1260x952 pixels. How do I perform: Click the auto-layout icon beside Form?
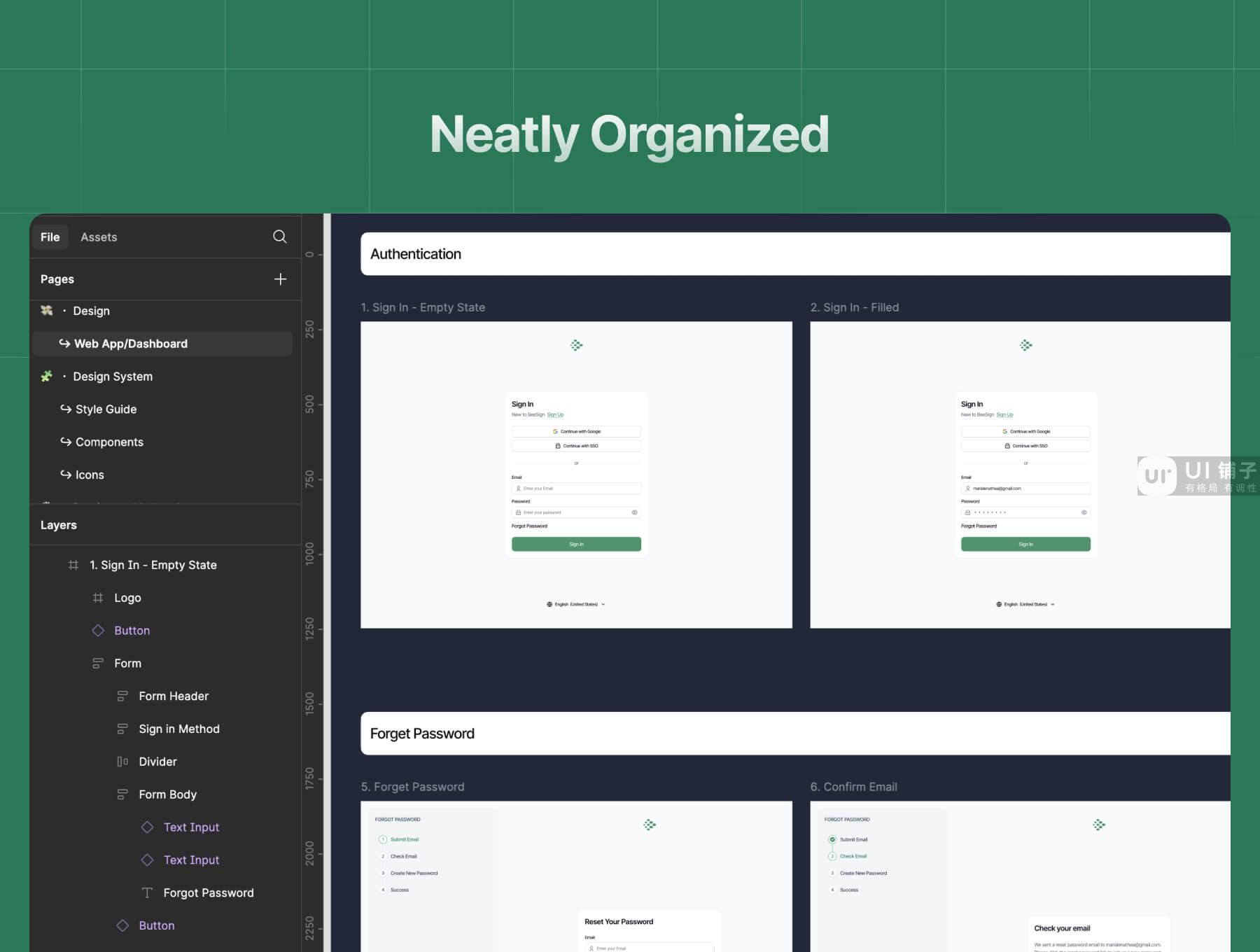98,664
